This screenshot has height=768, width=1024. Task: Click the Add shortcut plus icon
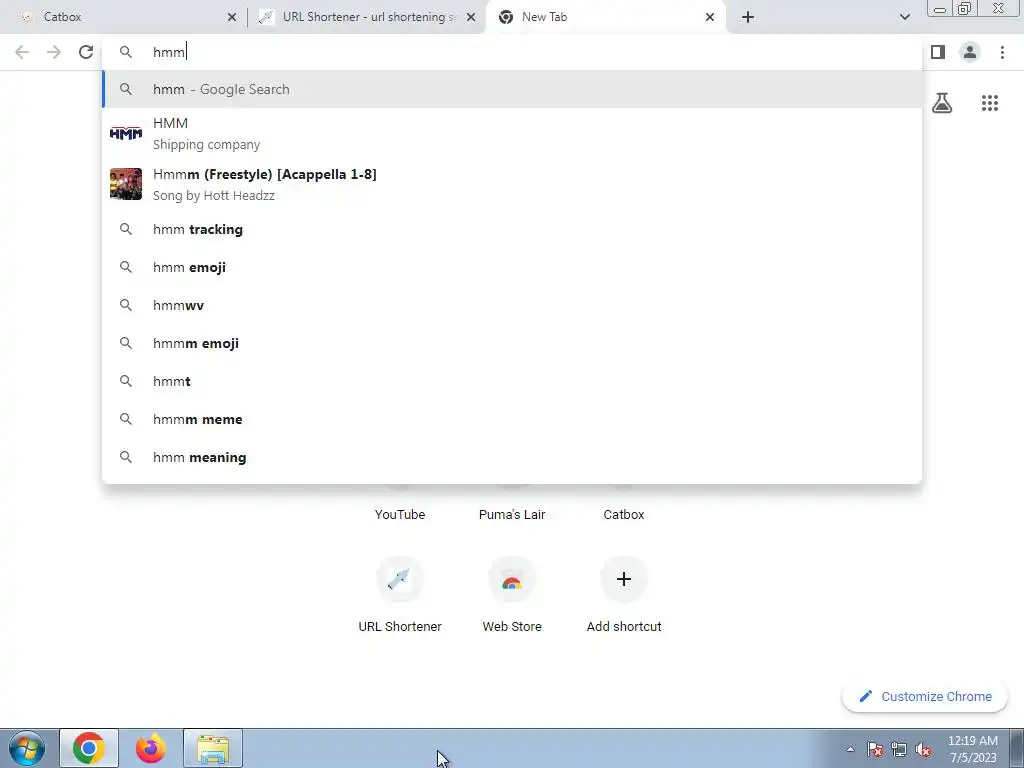[x=624, y=579]
